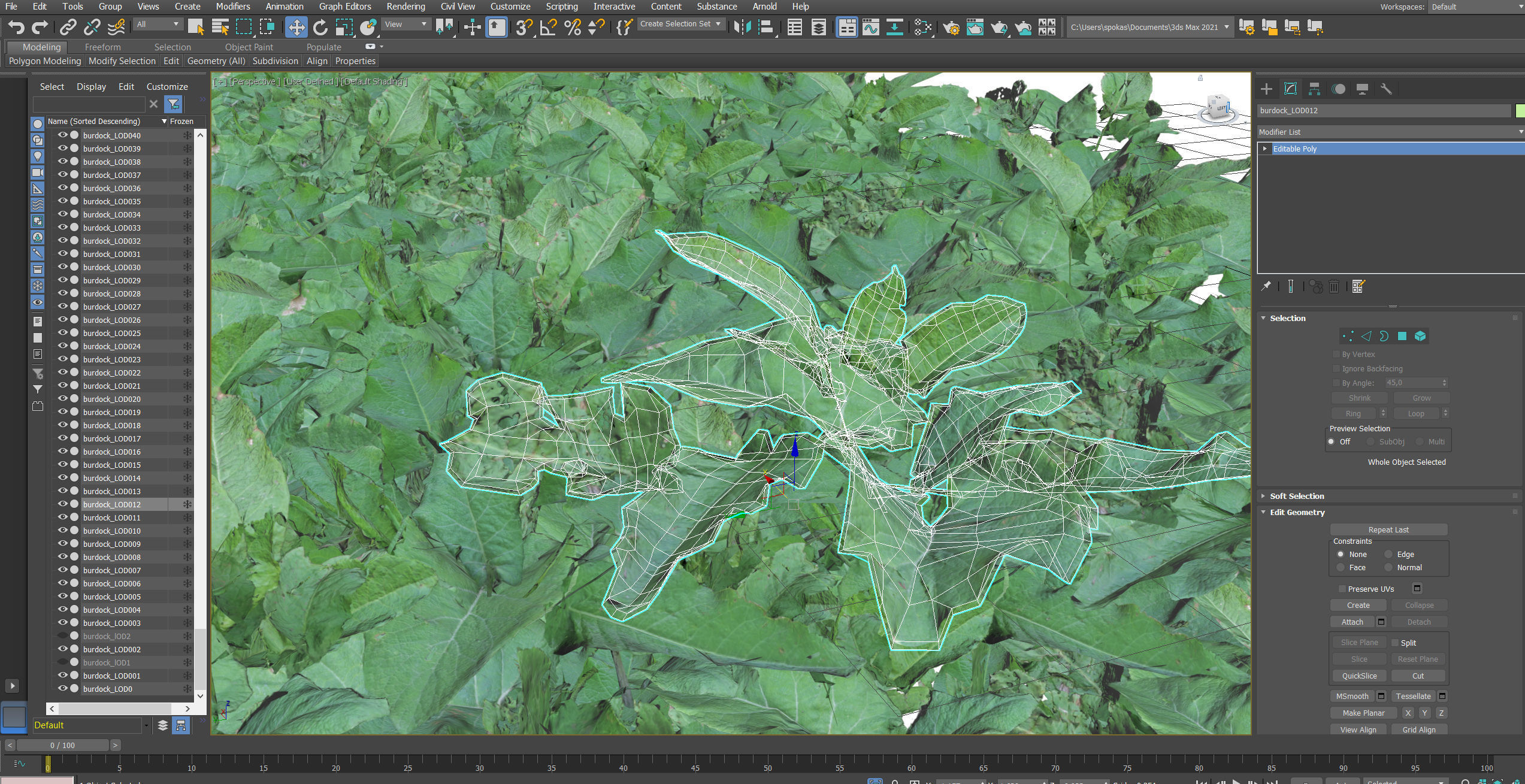Click the QuickSlice button
The height and width of the screenshot is (784, 1525).
click(1359, 676)
